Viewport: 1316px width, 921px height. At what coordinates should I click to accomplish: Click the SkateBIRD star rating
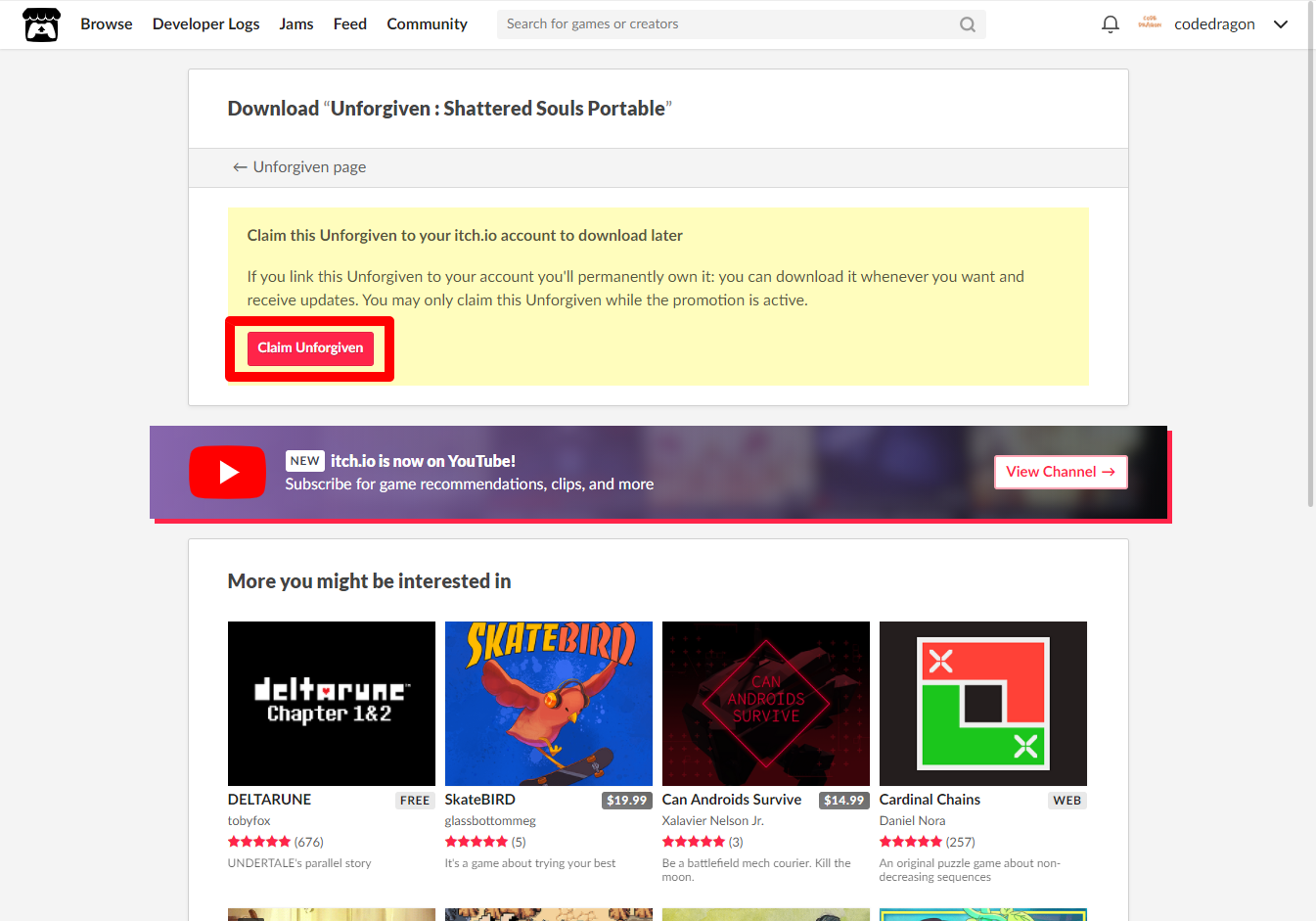476,842
